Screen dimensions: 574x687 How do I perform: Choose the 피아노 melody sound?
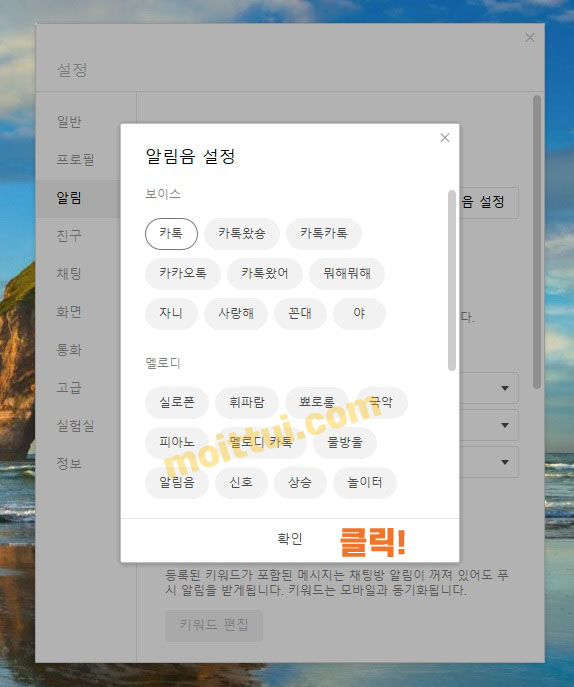tap(177, 443)
